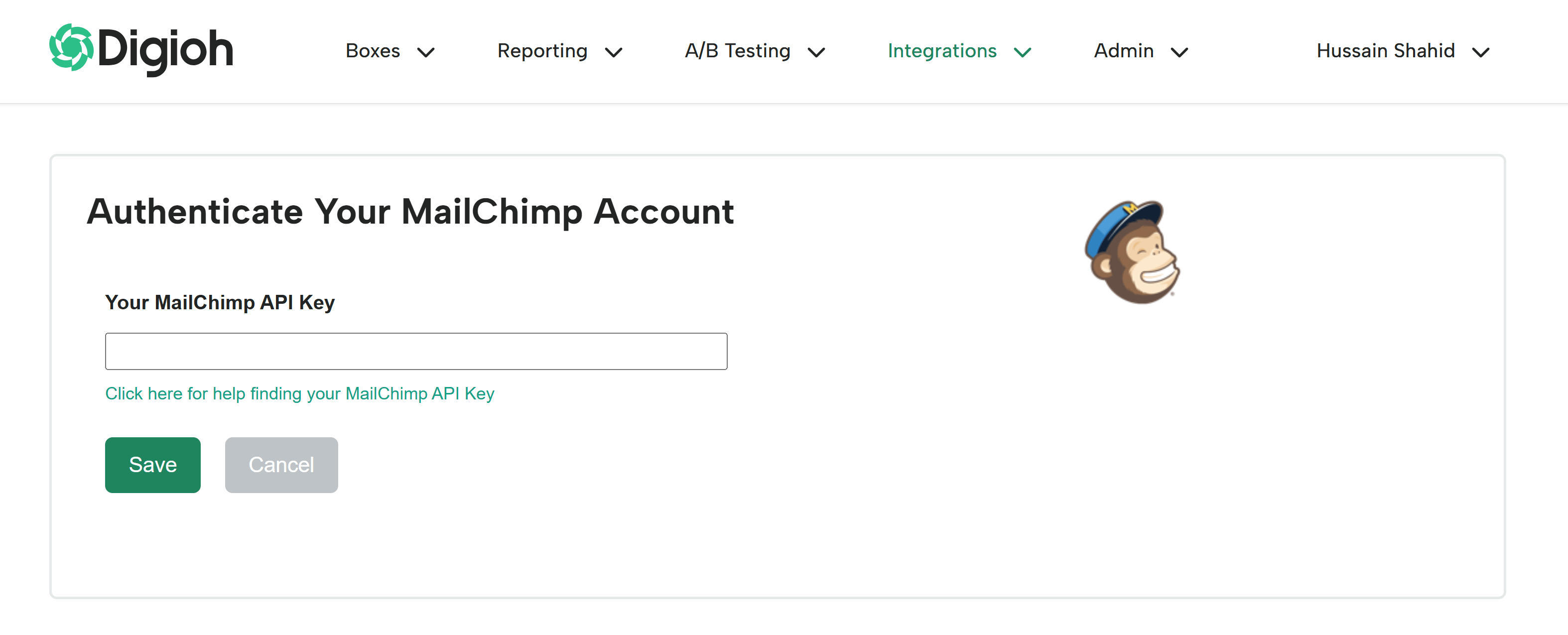The height and width of the screenshot is (635, 1568).
Task: Click the Save button
Action: point(153,465)
